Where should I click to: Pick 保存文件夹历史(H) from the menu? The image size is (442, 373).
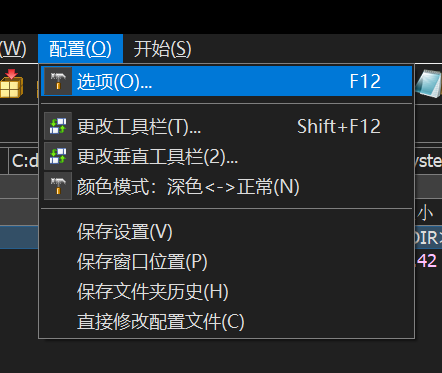click(226, 292)
